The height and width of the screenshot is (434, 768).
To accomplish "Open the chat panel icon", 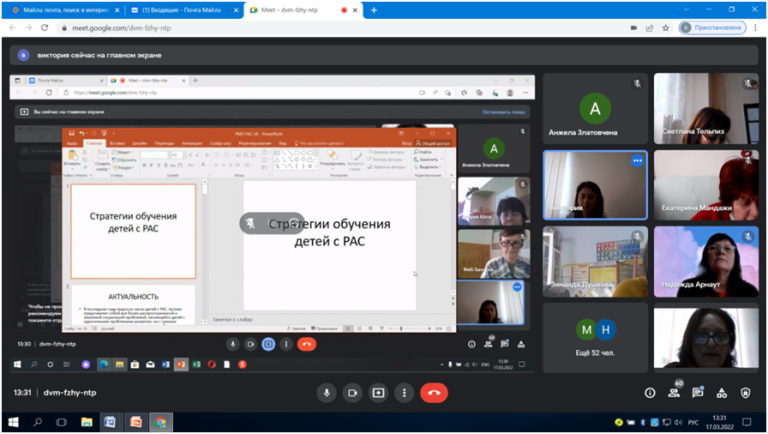I will pos(697,393).
